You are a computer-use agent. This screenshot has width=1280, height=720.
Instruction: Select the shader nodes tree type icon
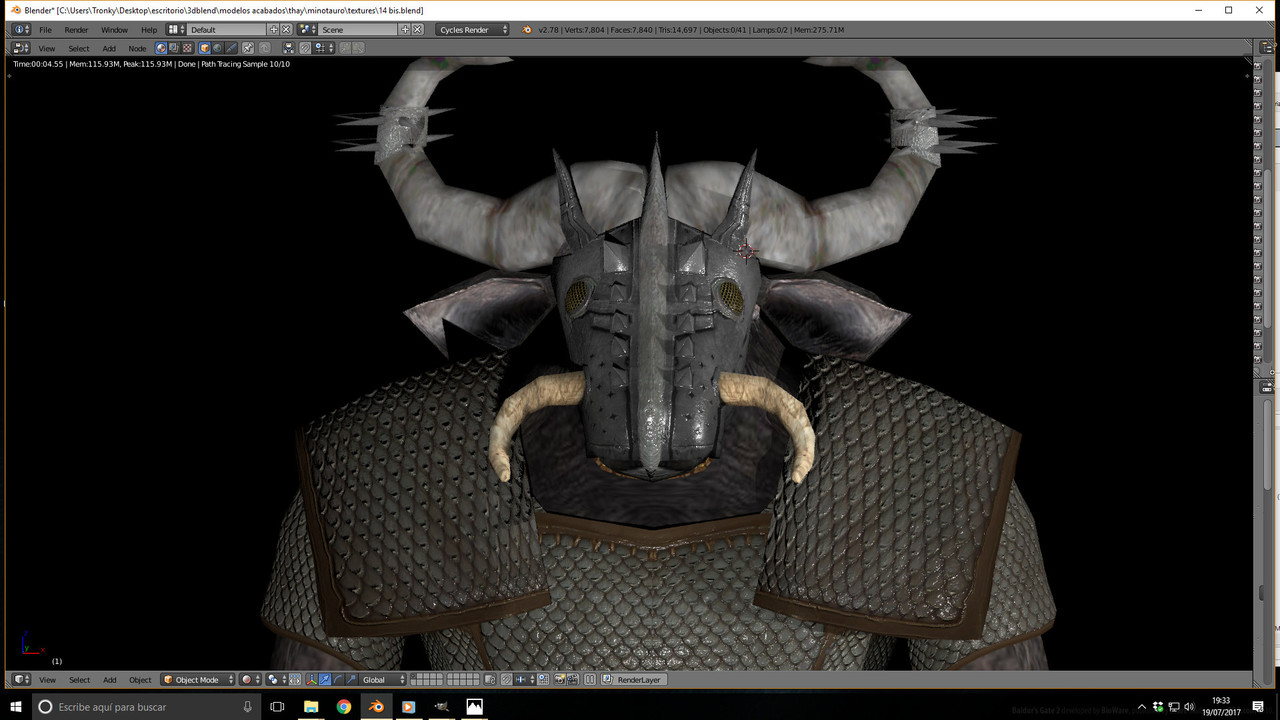tap(161, 48)
